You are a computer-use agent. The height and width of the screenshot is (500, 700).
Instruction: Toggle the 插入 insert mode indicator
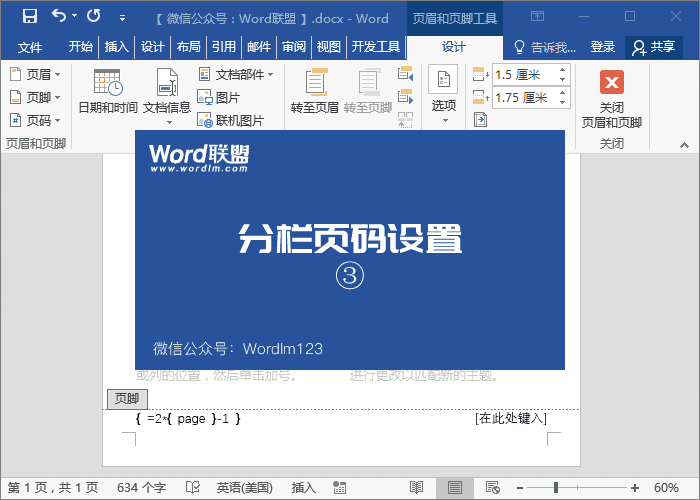(x=304, y=488)
